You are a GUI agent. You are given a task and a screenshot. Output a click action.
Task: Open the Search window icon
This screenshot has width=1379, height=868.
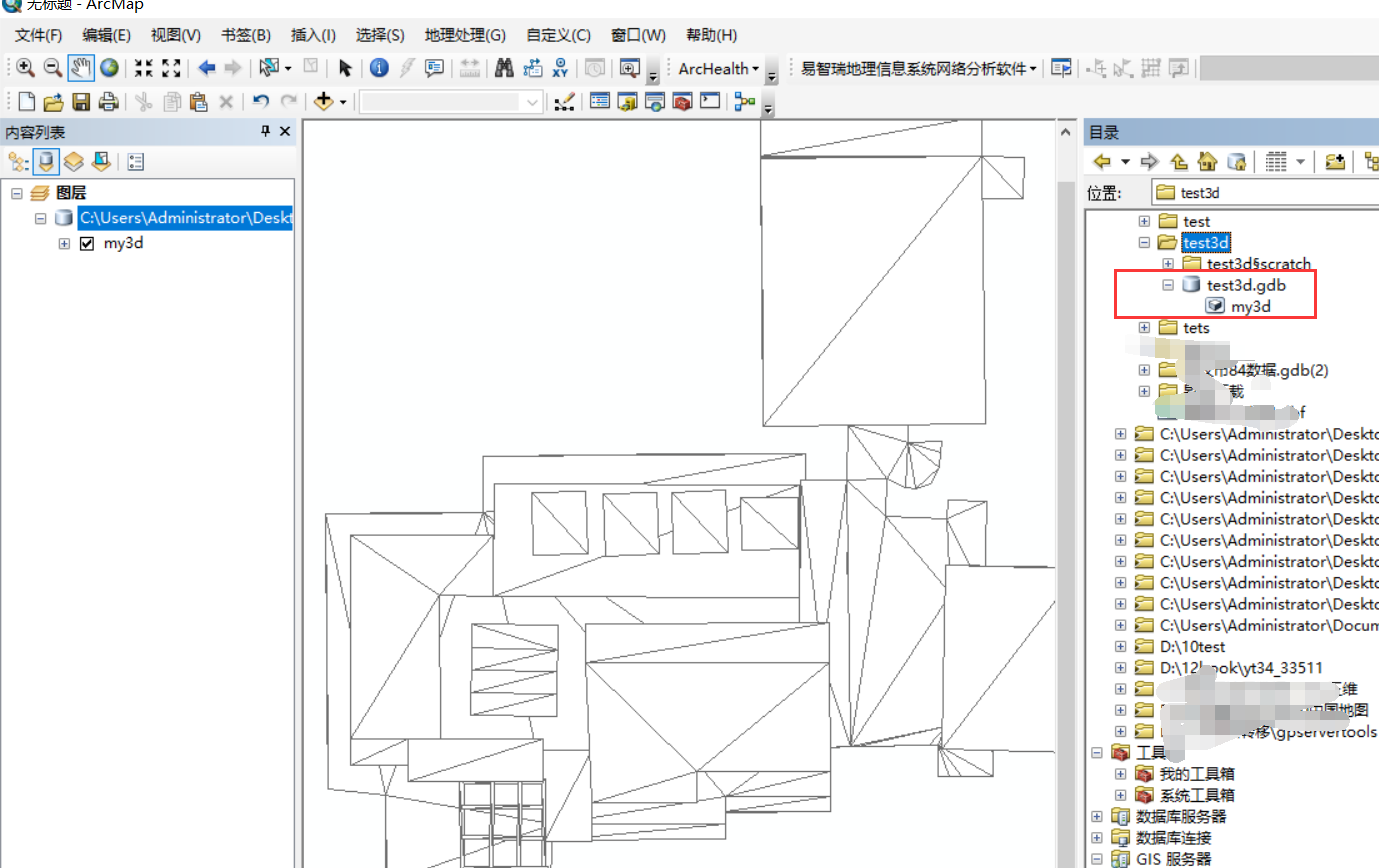pos(655,101)
